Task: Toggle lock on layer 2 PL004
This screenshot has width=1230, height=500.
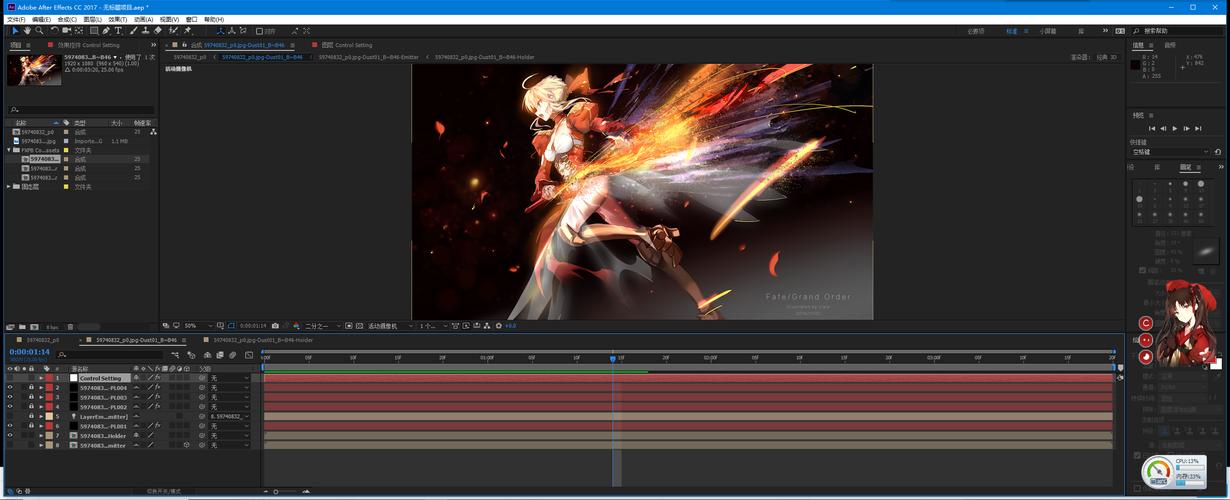Action: click(x=31, y=388)
